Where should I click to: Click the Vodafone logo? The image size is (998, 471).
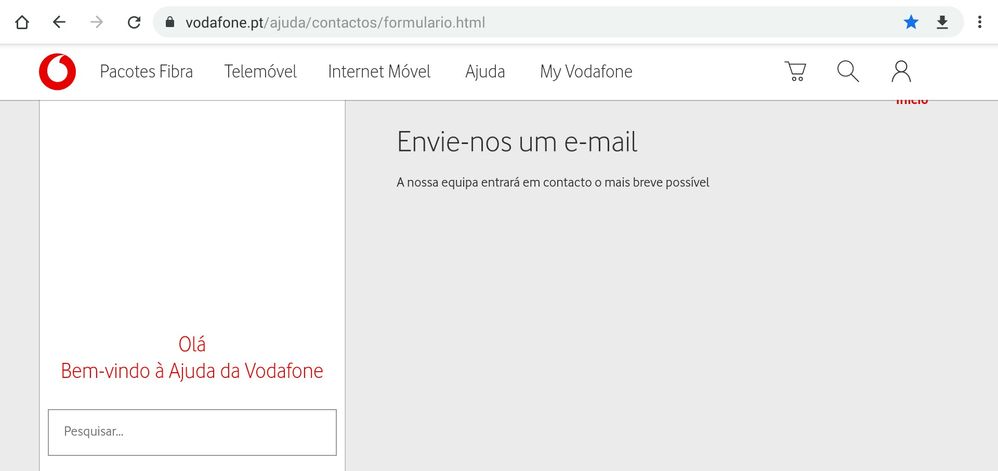[x=57, y=72]
